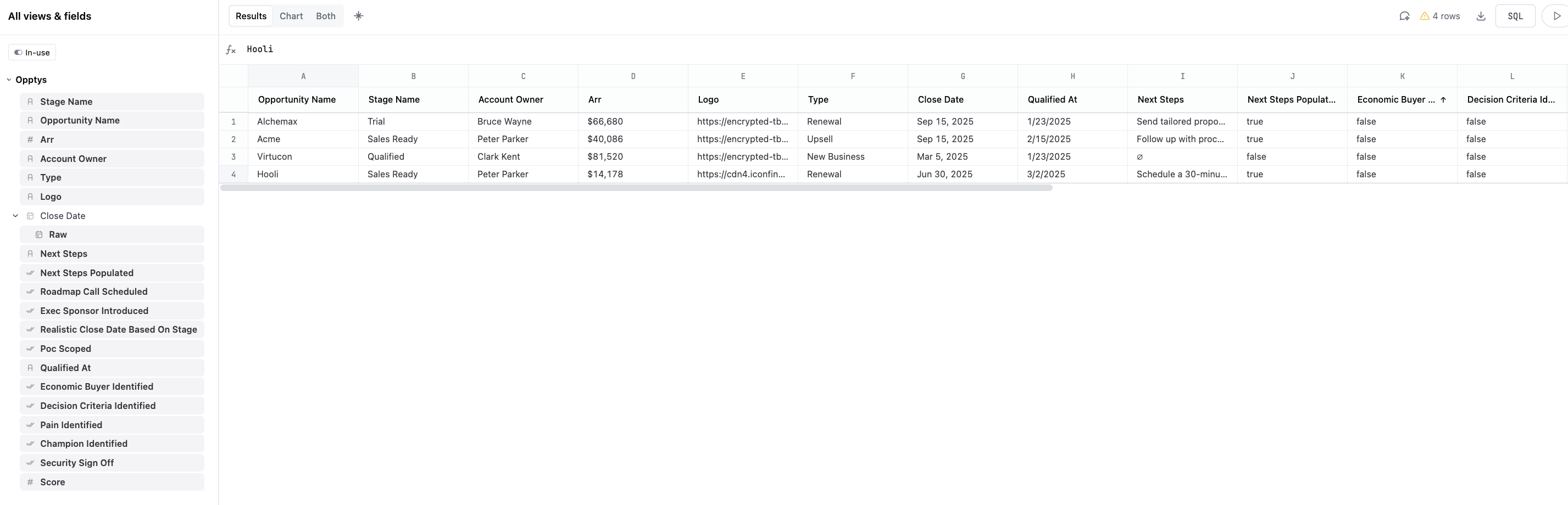Click the download results icon
Screen dimensions: 1568x505
(1481, 16)
